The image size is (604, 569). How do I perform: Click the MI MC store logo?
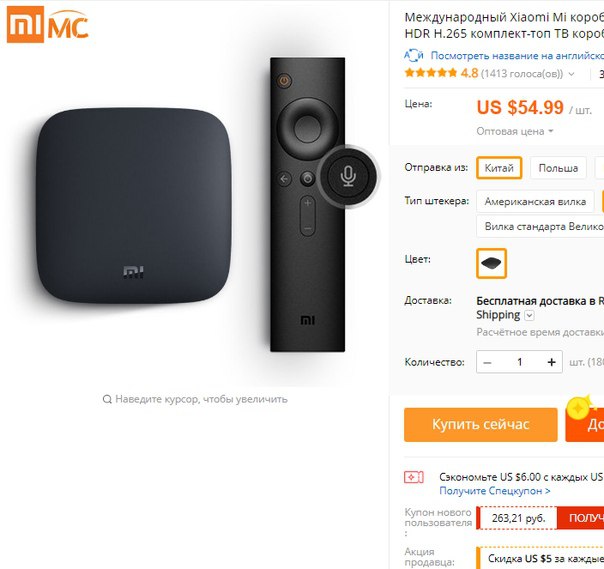pyautogui.click(x=48, y=25)
